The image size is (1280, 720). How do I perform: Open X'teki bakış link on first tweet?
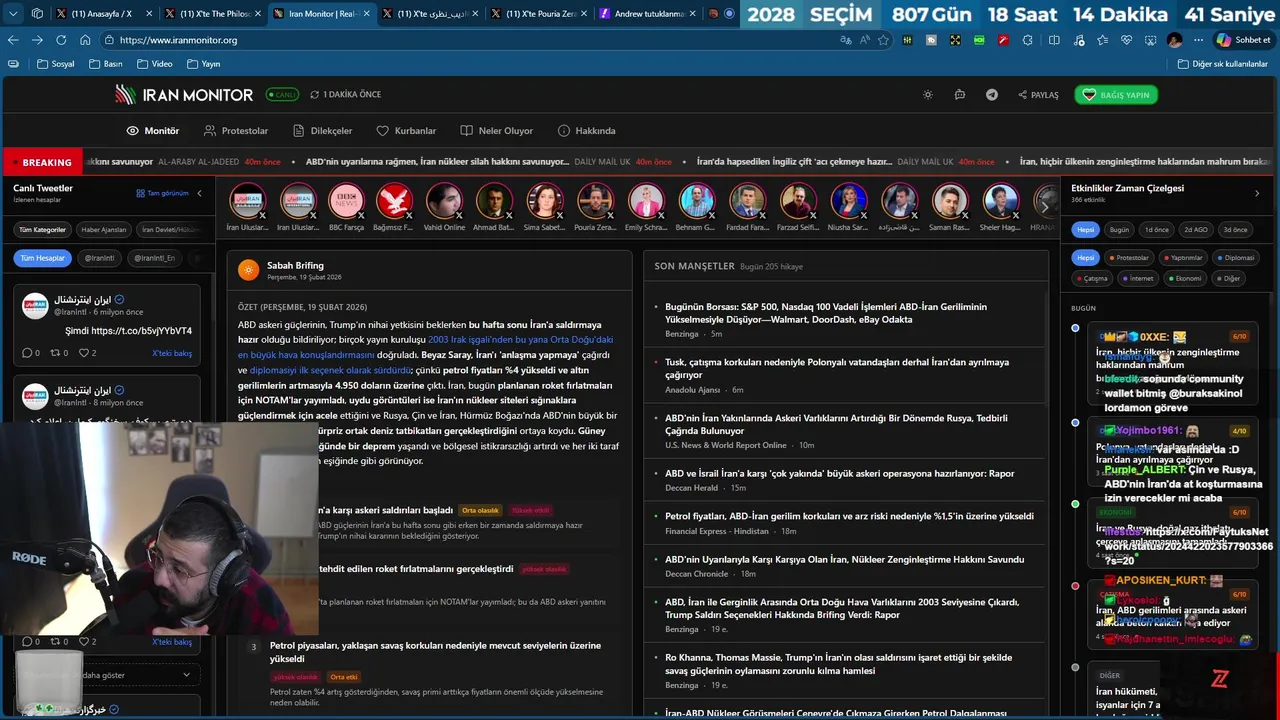click(172, 353)
